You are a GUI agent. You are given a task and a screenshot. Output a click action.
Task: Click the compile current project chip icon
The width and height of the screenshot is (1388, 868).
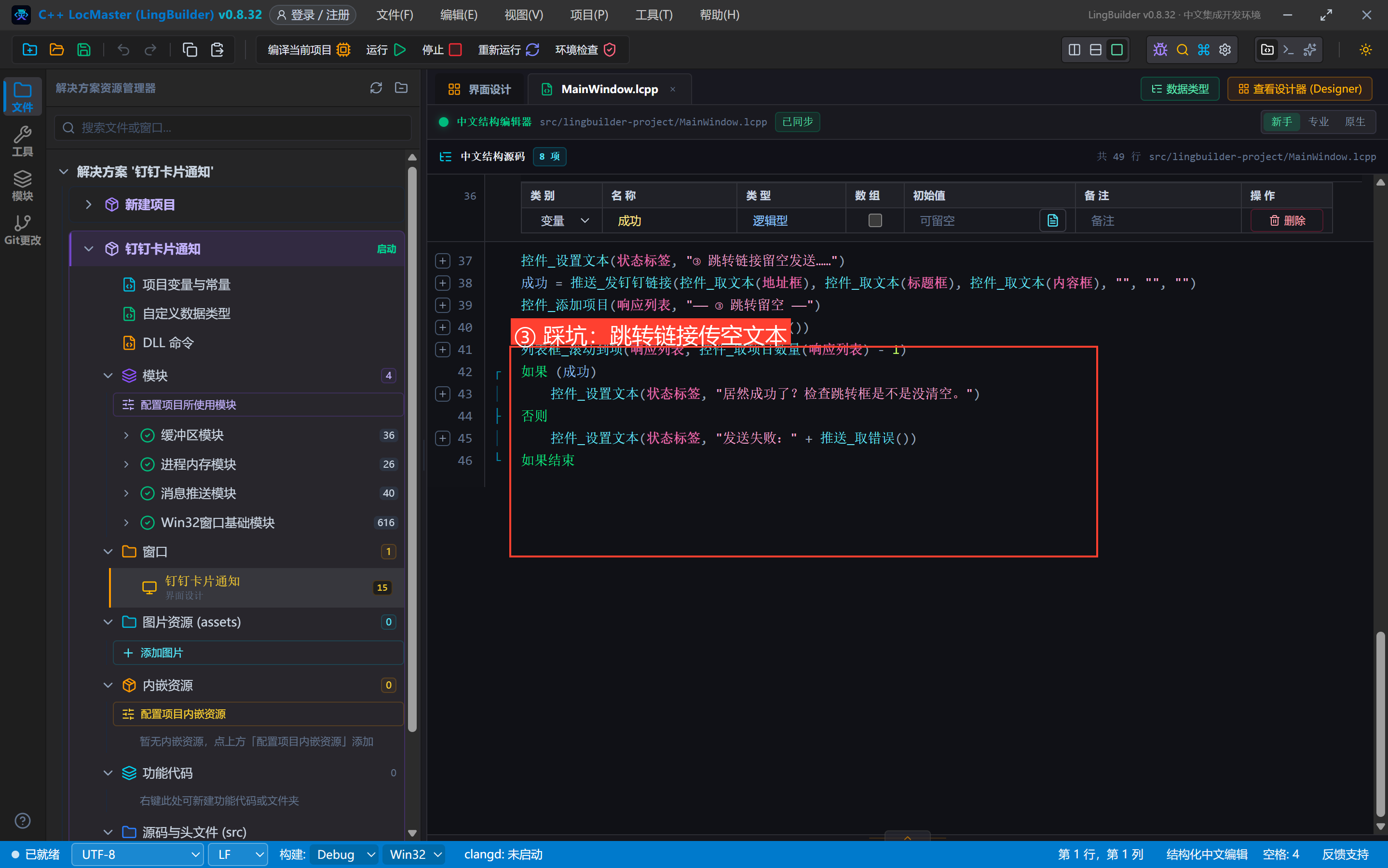[343, 50]
